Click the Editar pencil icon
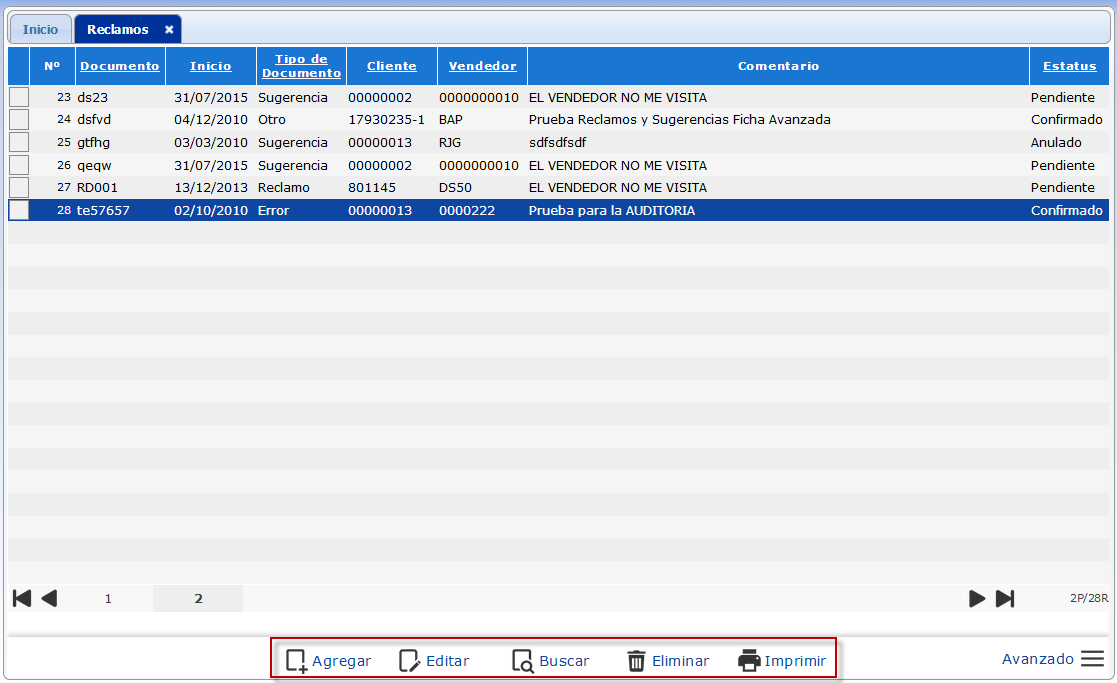This screenshot has height=683, width=1117. [x=410, y=661]
